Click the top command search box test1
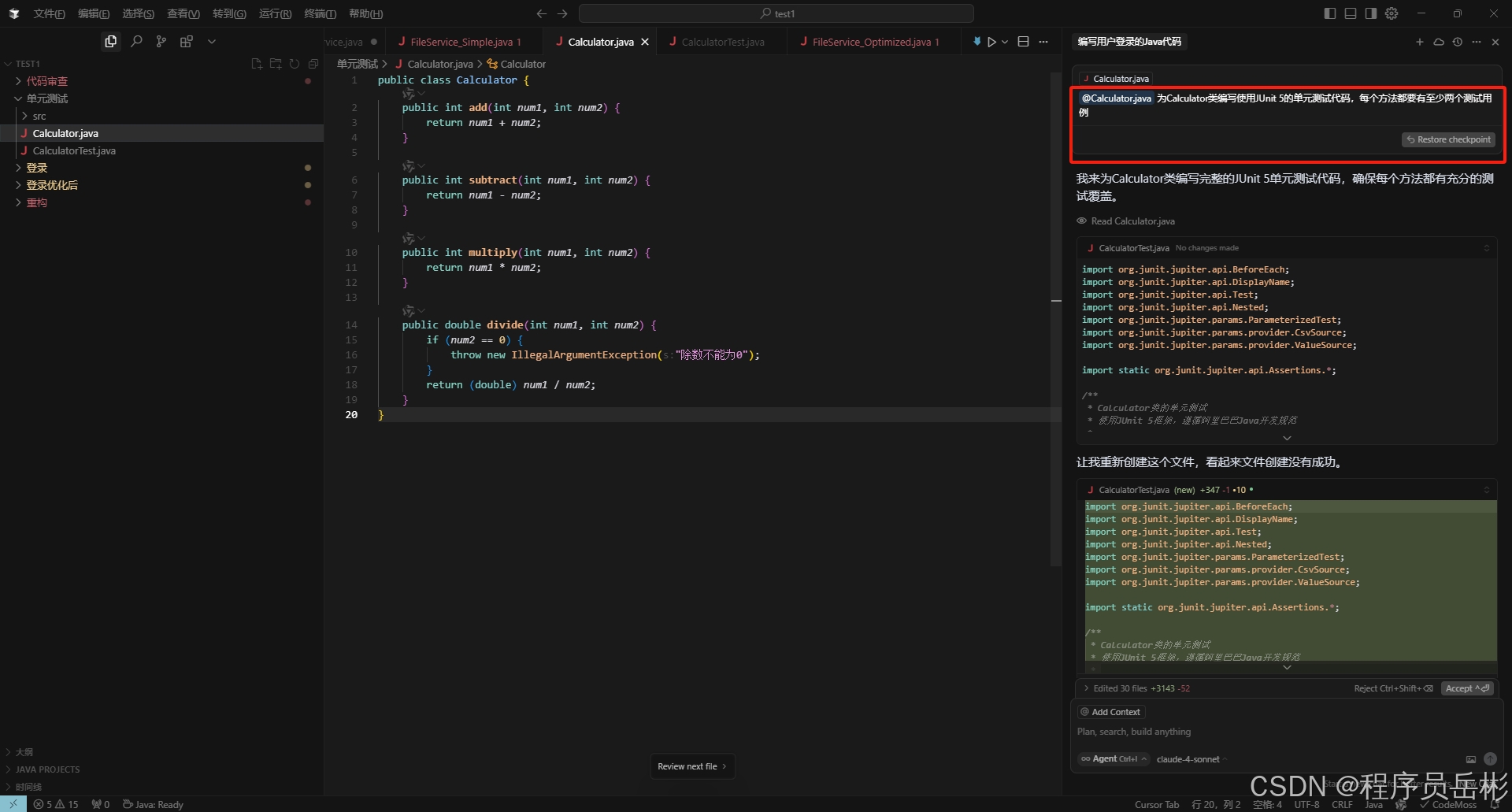 coord(776,13)
